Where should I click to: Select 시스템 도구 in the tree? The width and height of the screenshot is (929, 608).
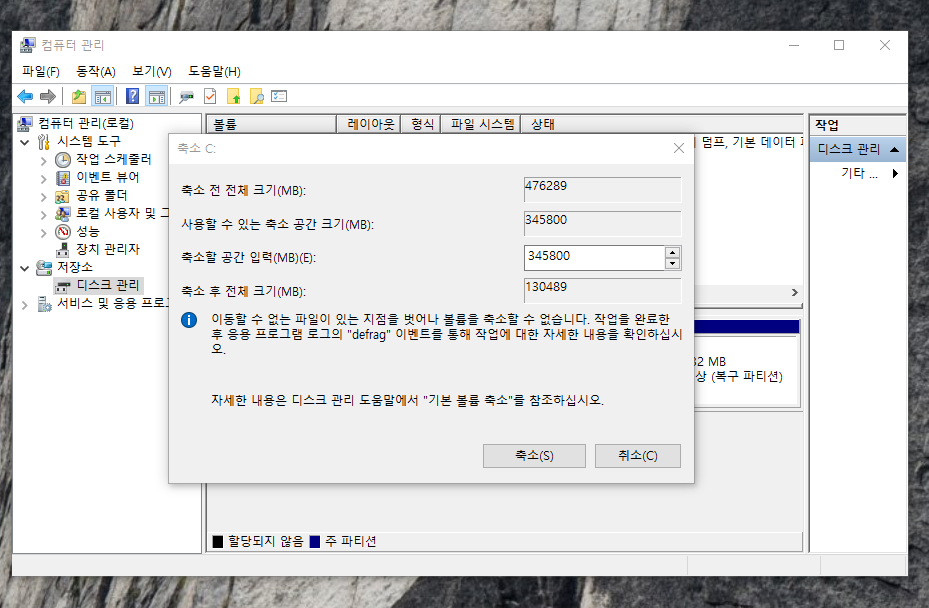click(x=89, y=141)
